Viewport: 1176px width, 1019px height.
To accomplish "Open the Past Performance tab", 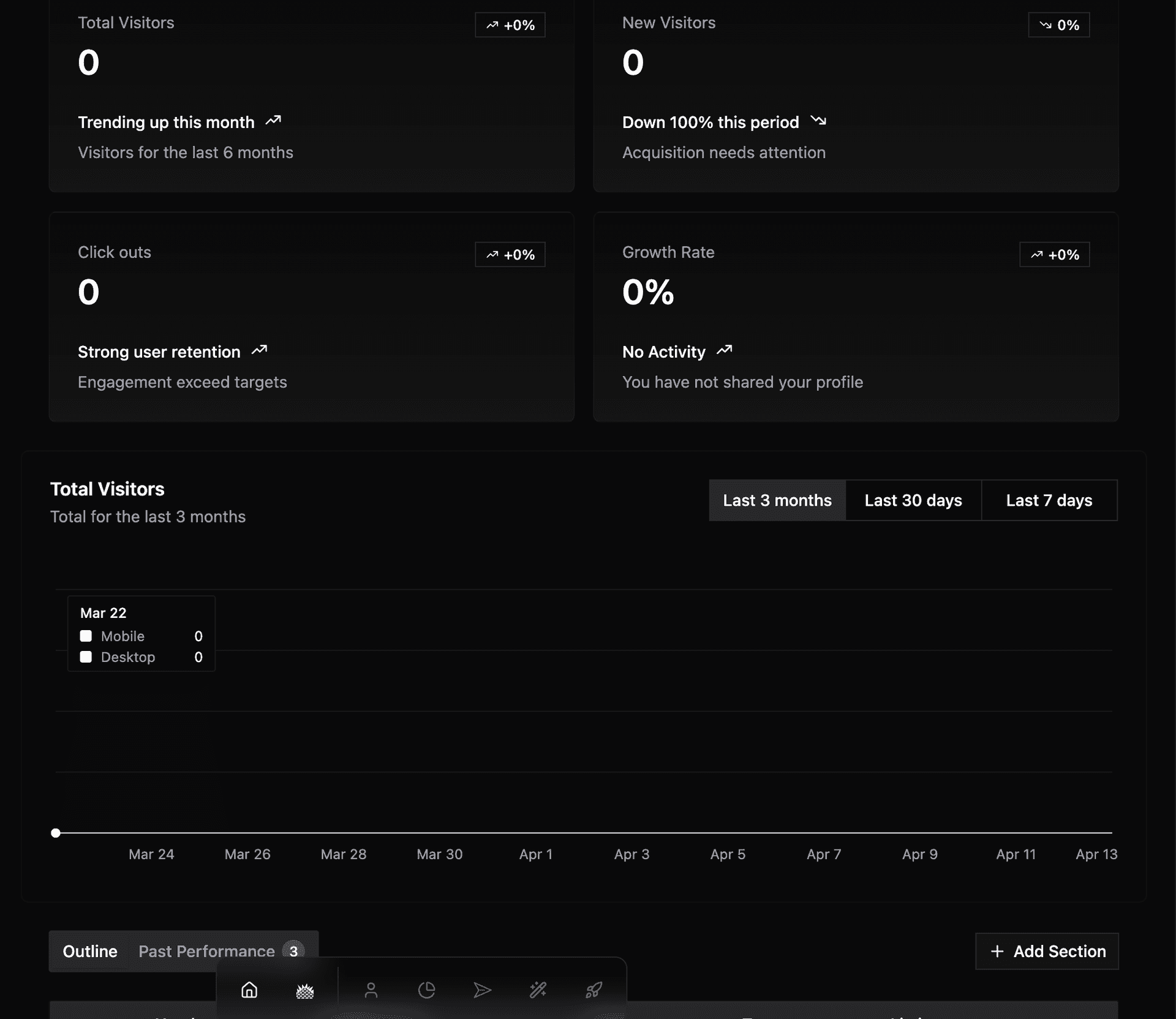I will (206, 951).
